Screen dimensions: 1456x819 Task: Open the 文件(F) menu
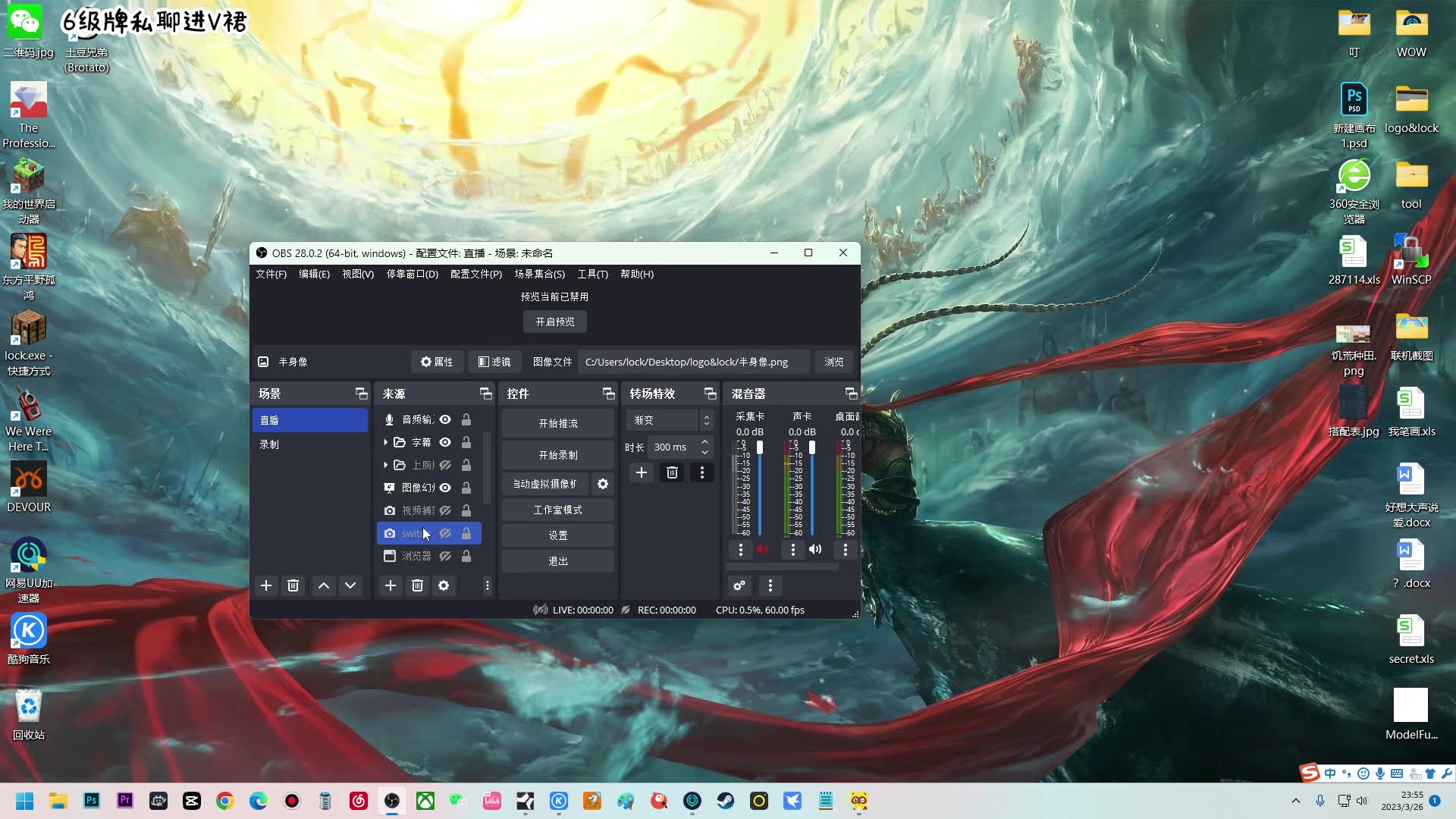(271, 274)
